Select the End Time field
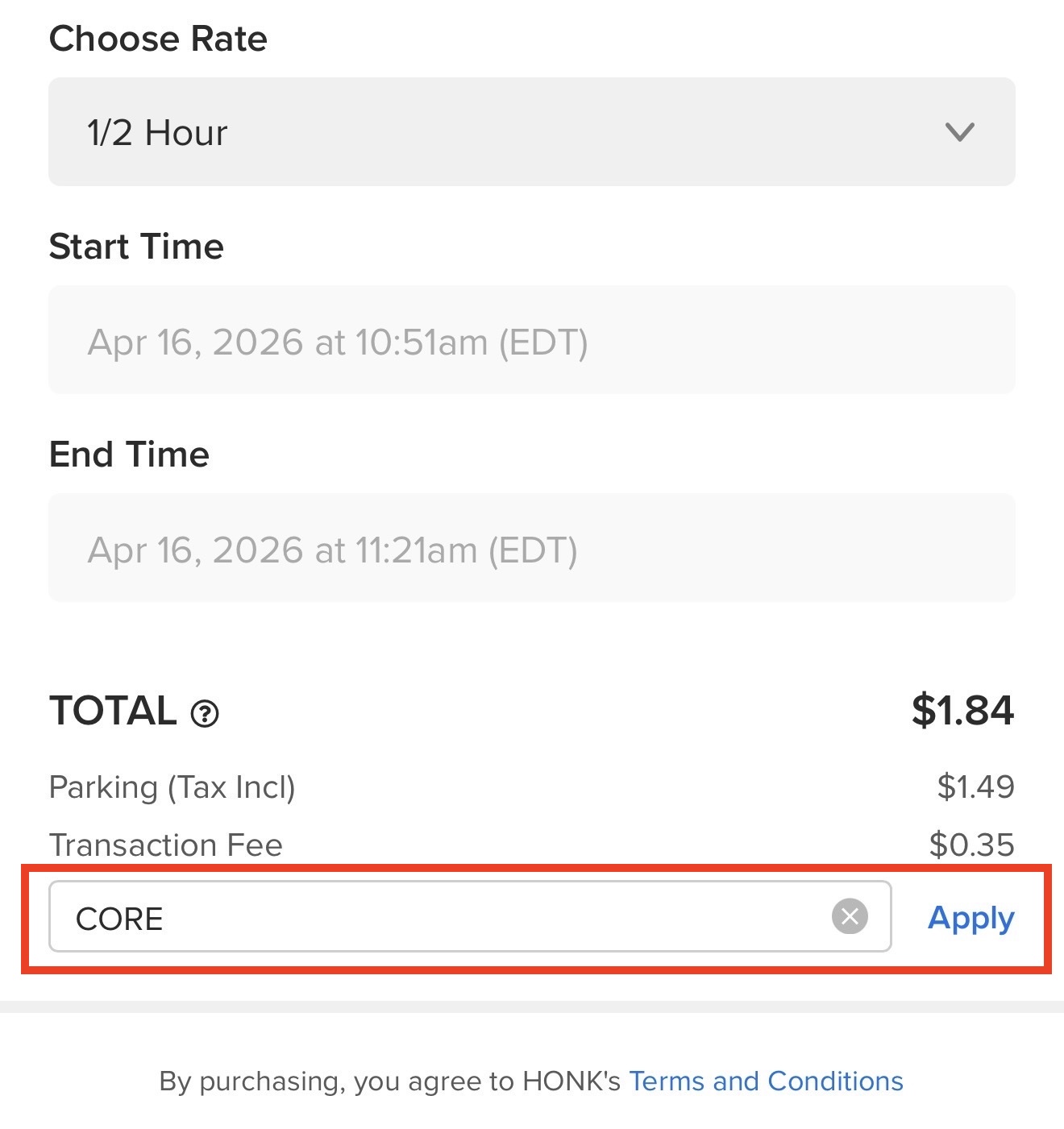The height and width of the screenshot is (1129, 1064). 531,548
